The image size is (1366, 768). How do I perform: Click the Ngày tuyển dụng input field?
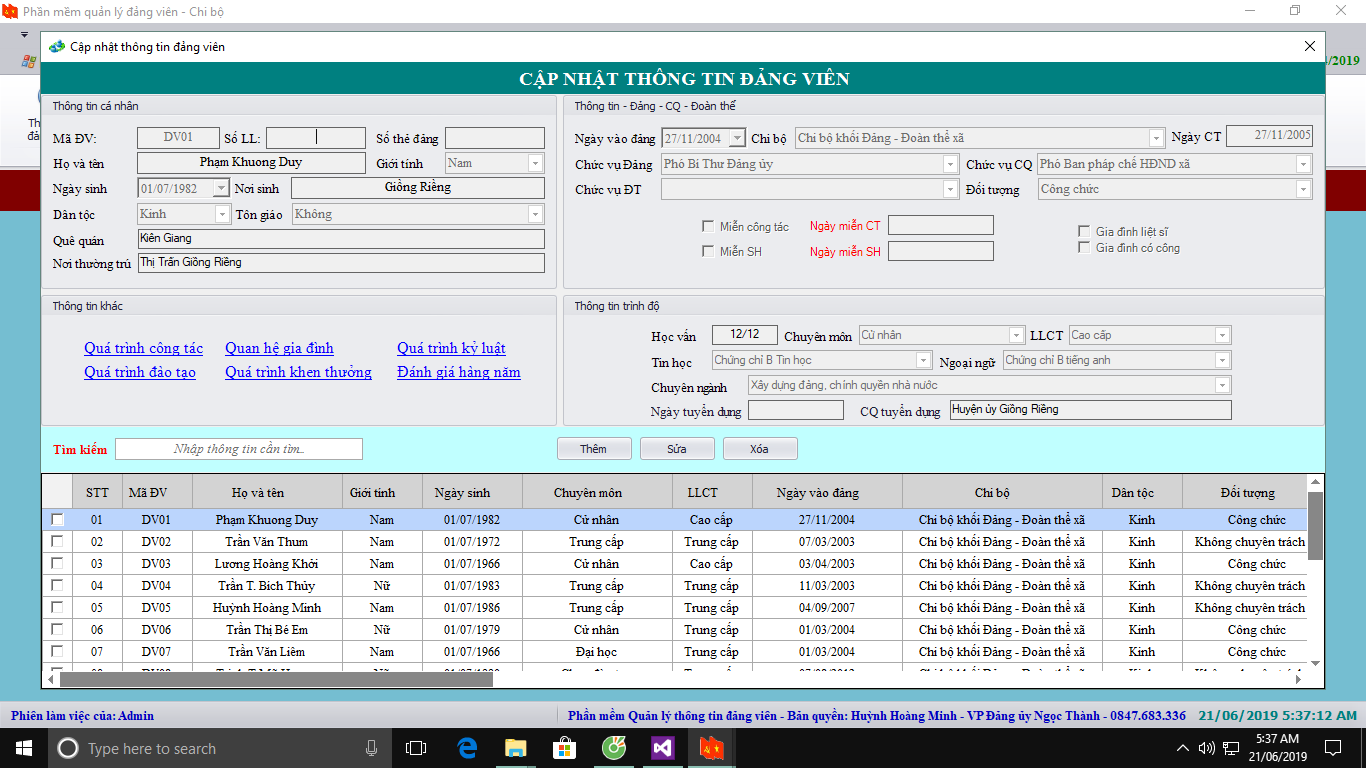coord(795,410)
